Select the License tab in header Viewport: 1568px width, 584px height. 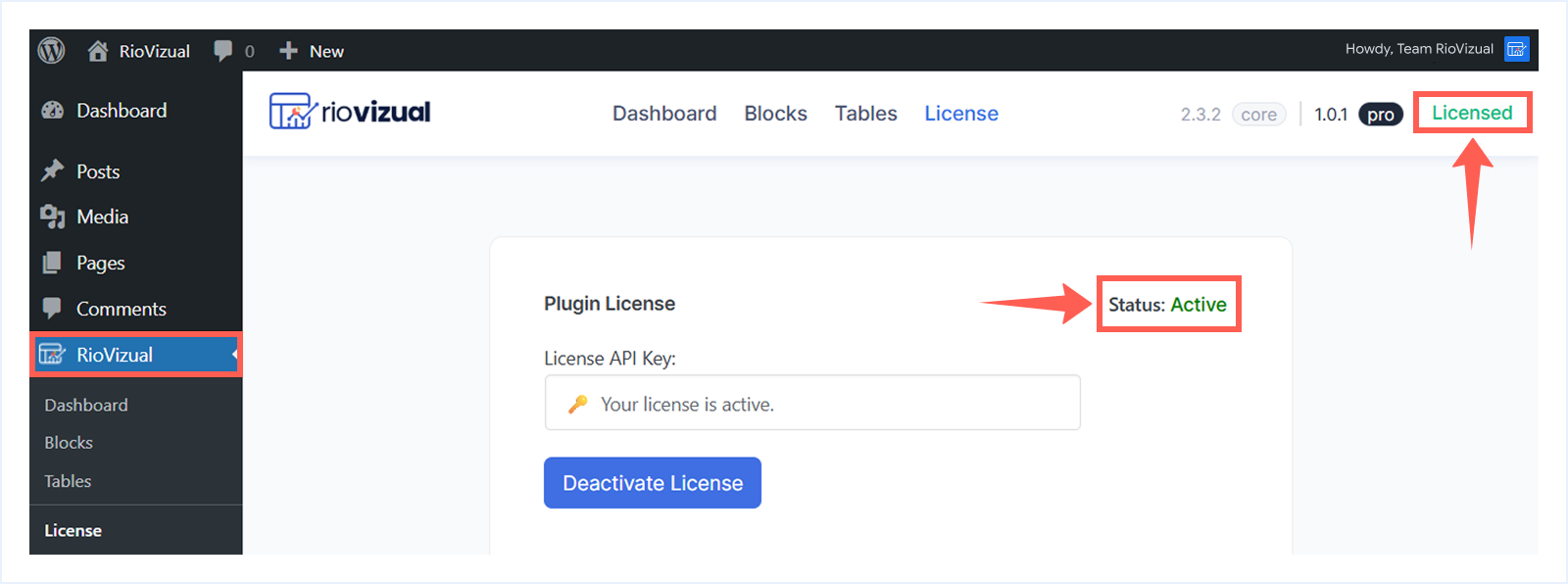960,114
